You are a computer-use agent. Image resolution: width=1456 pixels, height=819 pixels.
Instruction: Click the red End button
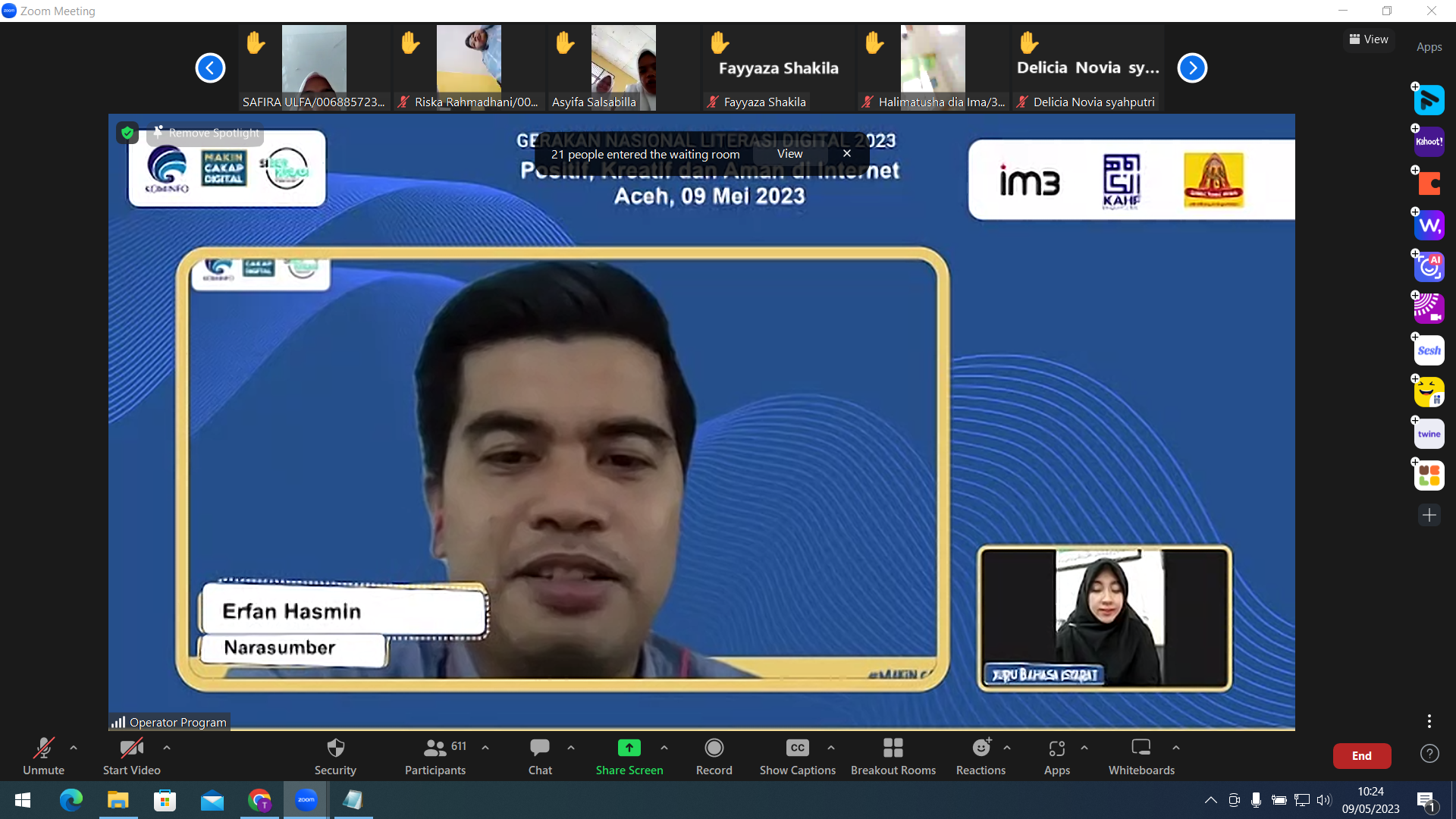(1362, 755)
